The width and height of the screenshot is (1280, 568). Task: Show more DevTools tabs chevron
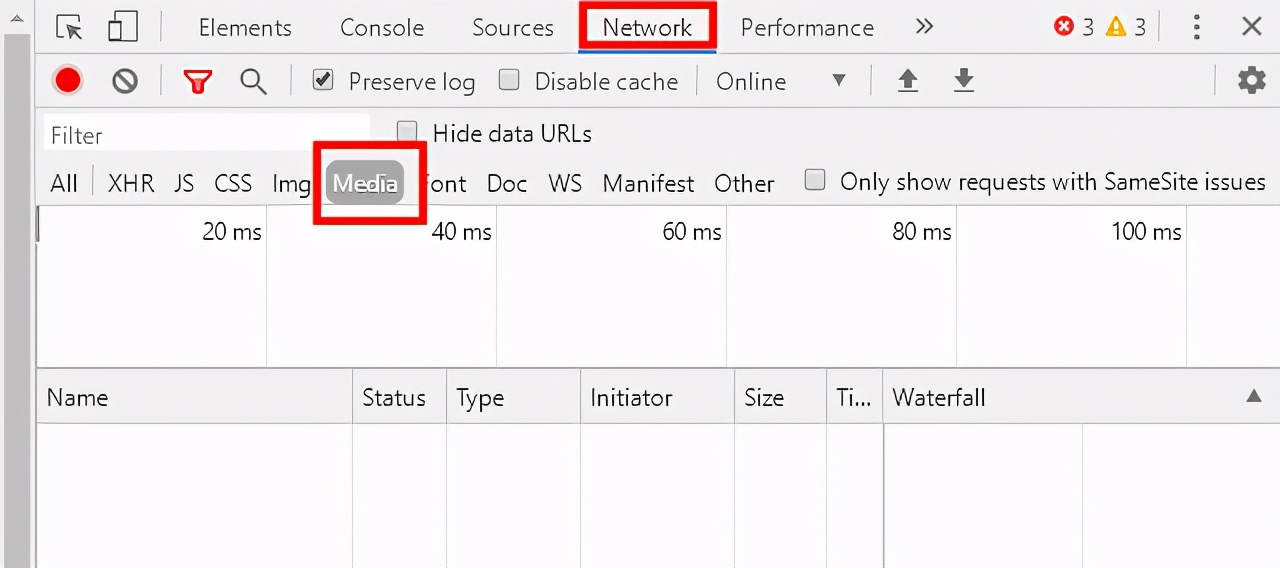pyautogui.click(x=924, y=27)
